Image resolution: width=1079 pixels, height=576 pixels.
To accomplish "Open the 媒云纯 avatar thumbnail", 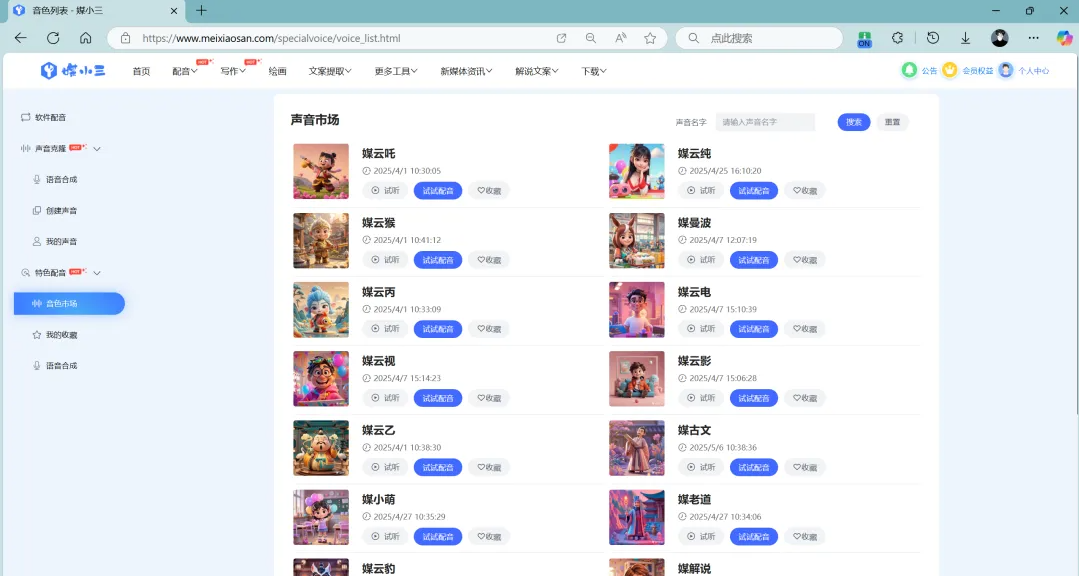I will pos(637,171).
